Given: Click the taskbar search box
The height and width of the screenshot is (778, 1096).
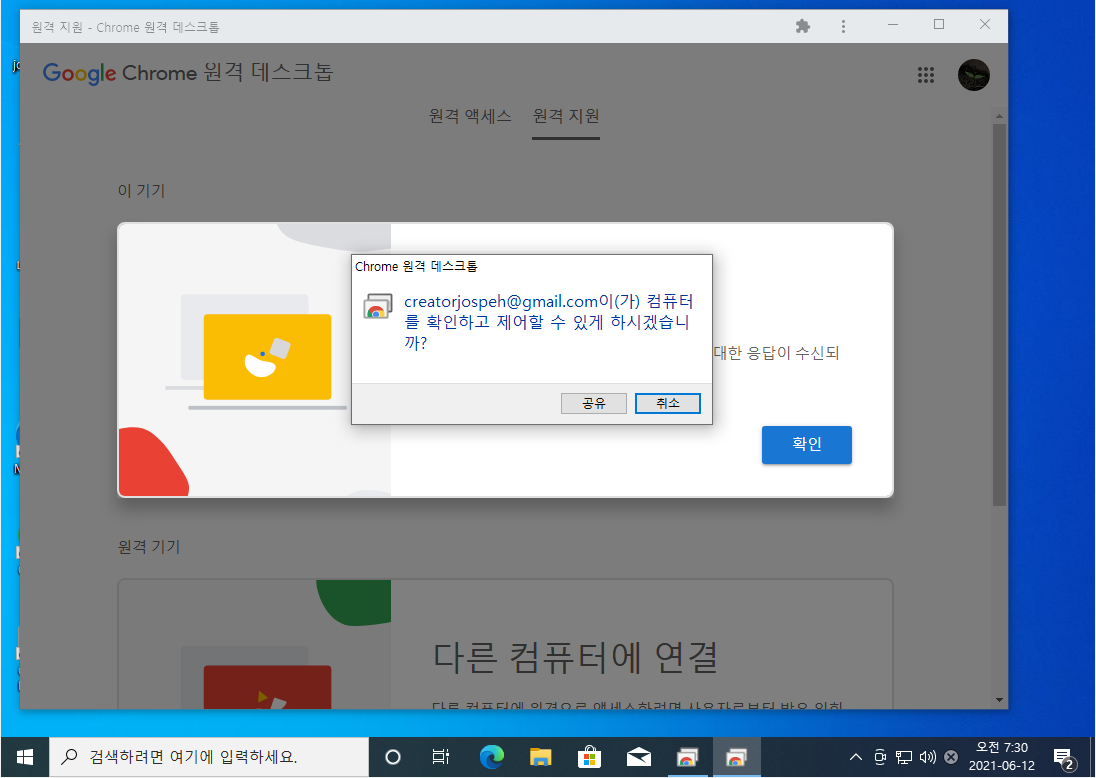Looking at the screenshot, I should [209, 757].
